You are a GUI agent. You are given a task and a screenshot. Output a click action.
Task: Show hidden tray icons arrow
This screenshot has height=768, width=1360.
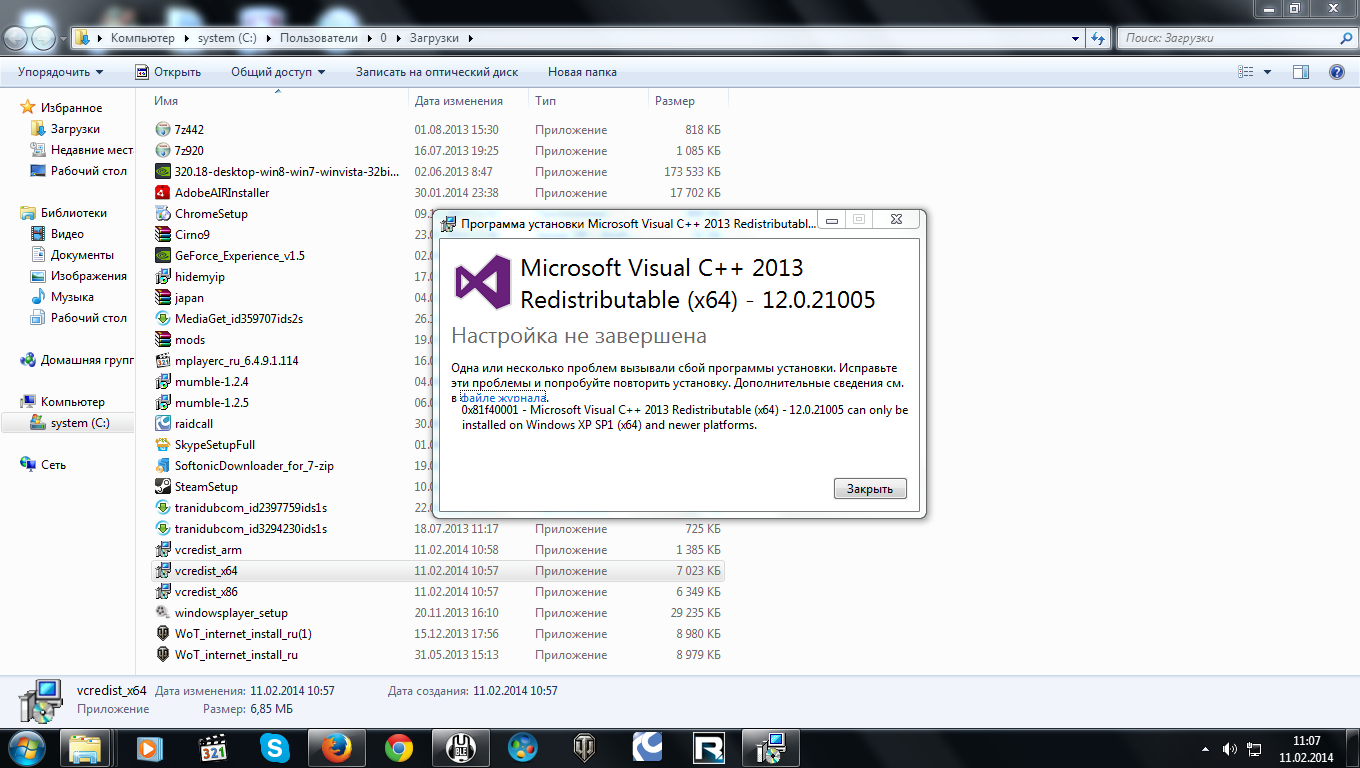coord(1206,748)
